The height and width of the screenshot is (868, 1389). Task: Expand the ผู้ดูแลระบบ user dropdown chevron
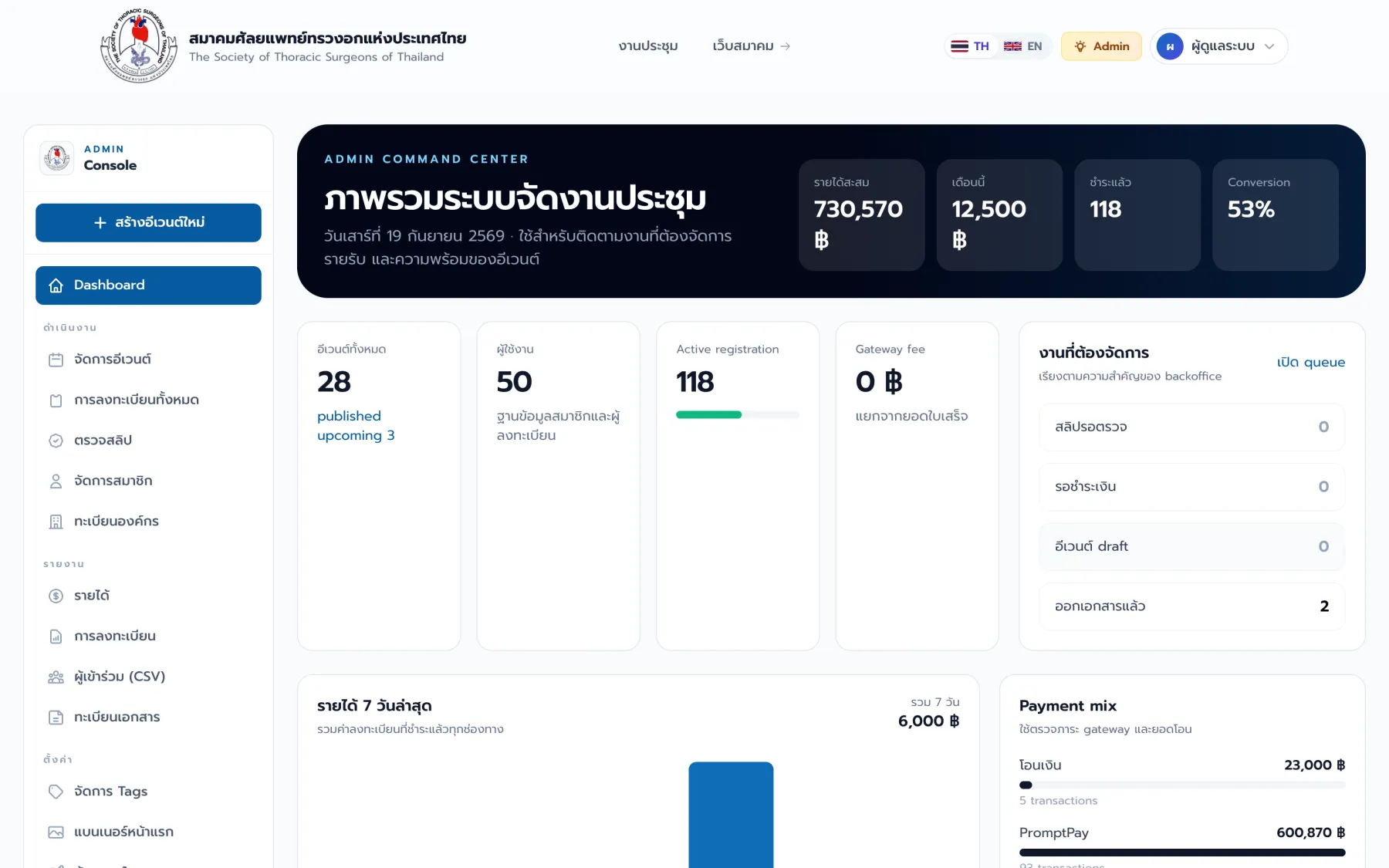(1269, 46)
